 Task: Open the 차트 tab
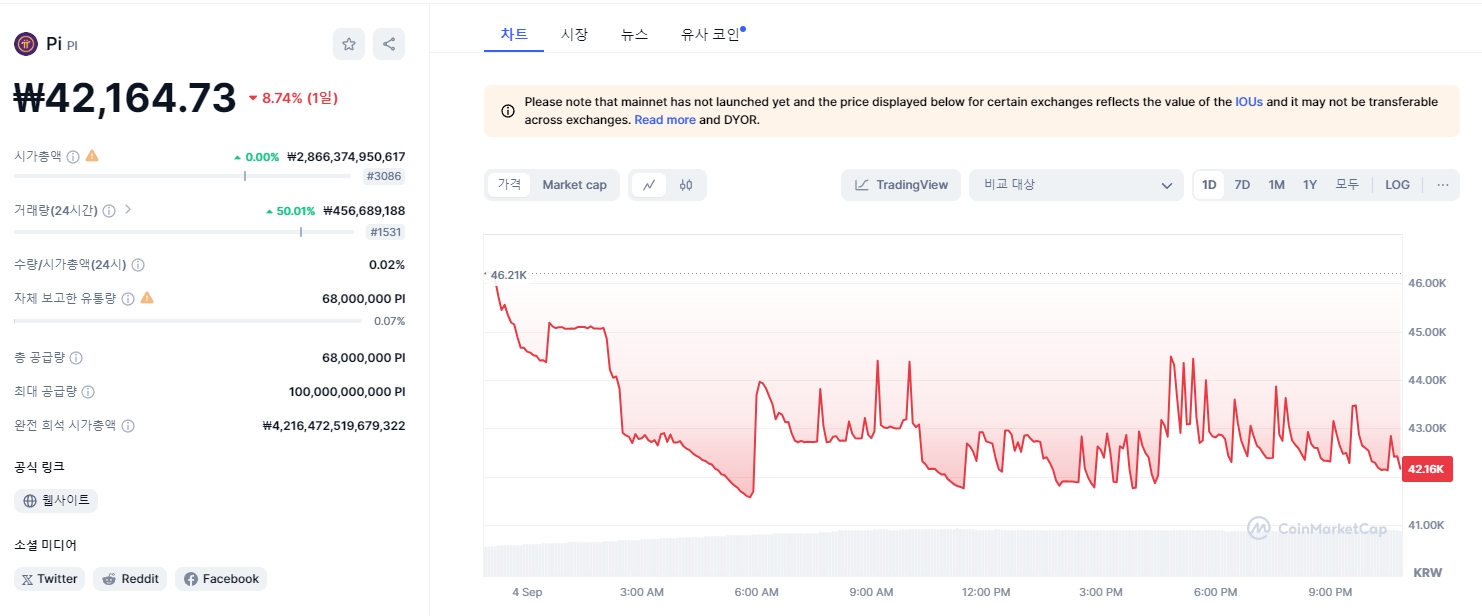coord(514,34)
